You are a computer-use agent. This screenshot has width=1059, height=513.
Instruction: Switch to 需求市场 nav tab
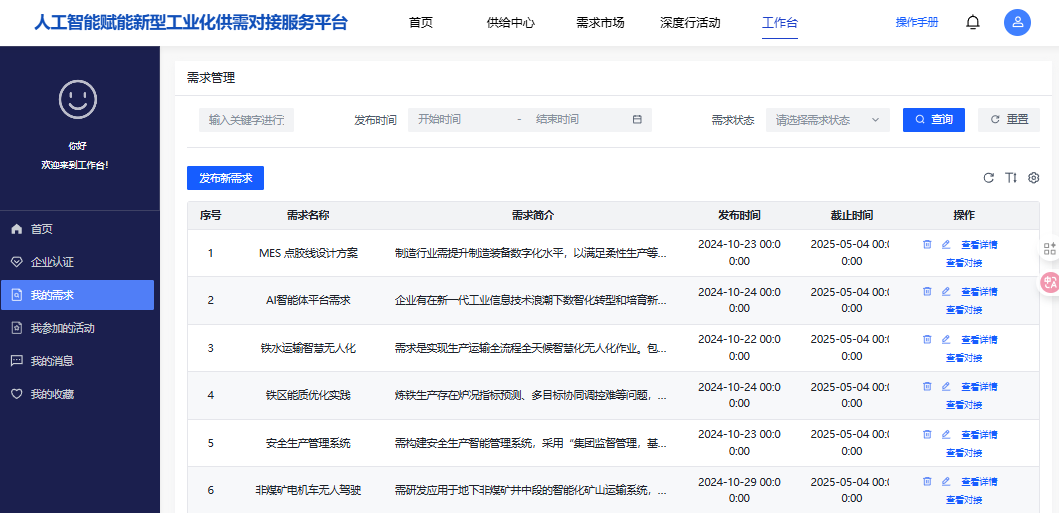[x=600, y=22]
